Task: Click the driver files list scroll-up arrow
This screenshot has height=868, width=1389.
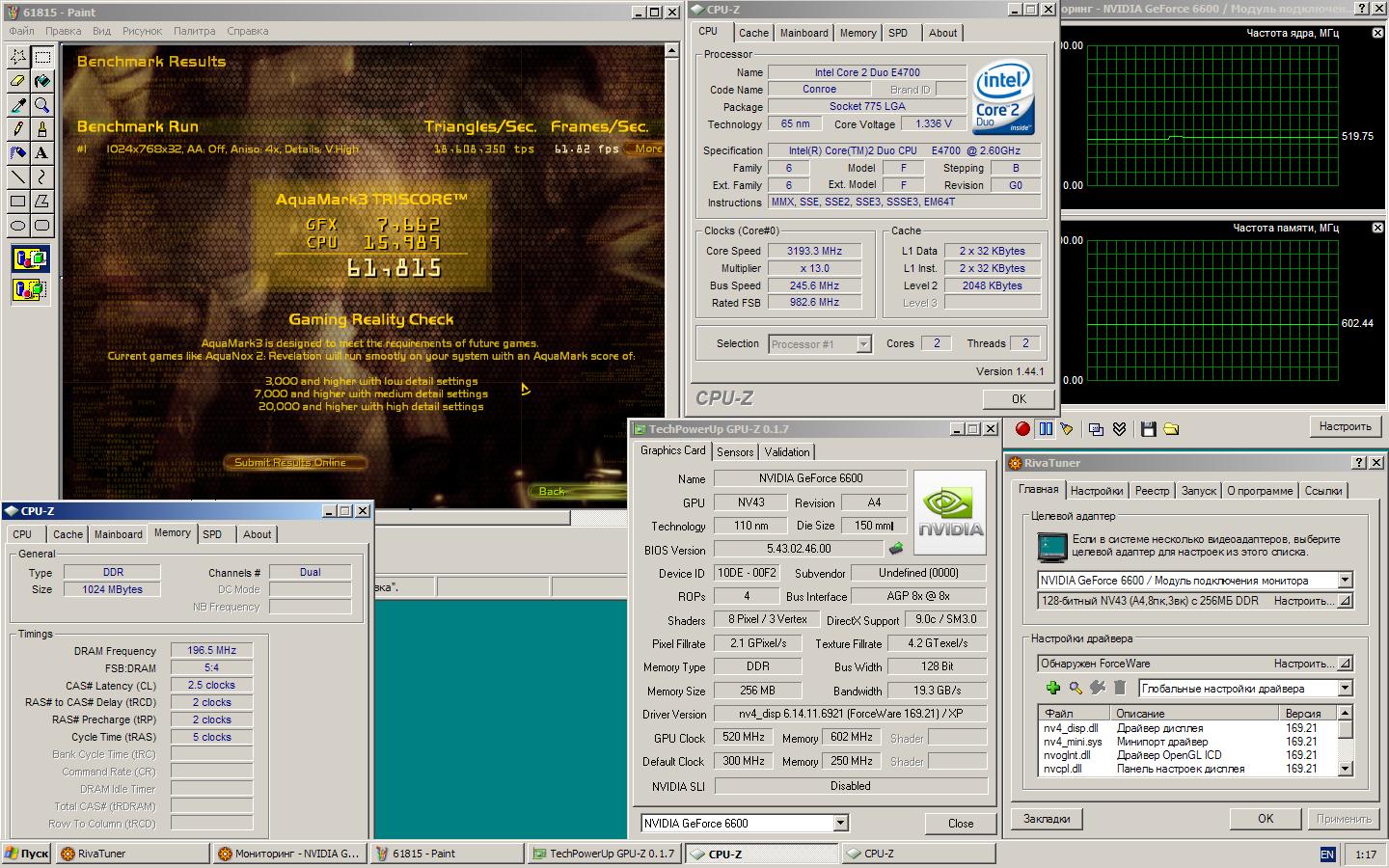Action: (1345, 713)
